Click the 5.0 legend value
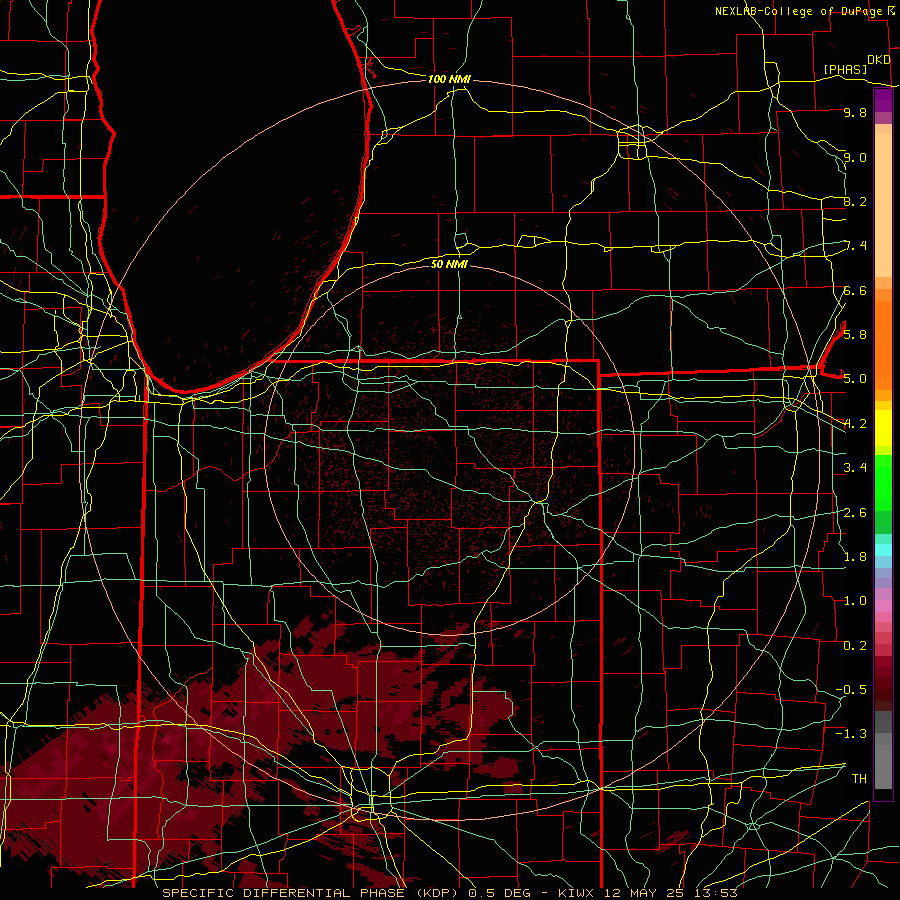The width and height of the screenshot is (900, 900). [x=855, y=379]
